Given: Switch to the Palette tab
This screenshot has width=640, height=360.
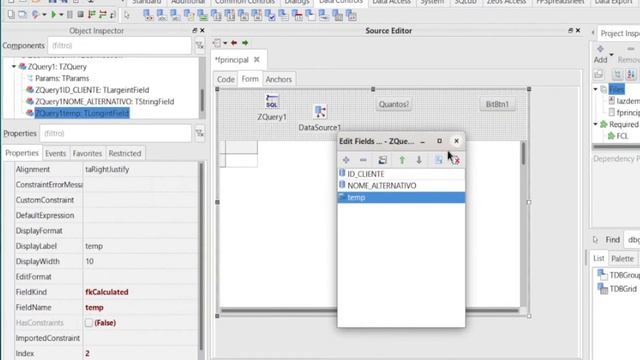Looking at the screenshot, I should tap(622, 258).
